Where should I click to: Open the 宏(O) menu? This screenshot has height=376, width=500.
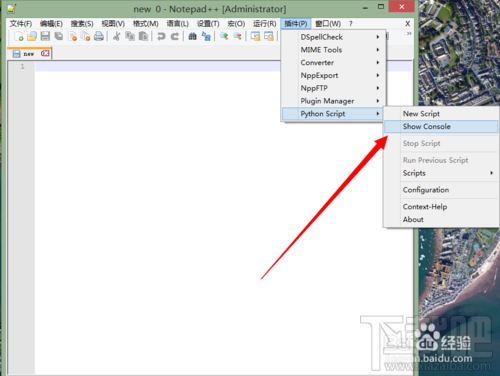tap(236, 24)
